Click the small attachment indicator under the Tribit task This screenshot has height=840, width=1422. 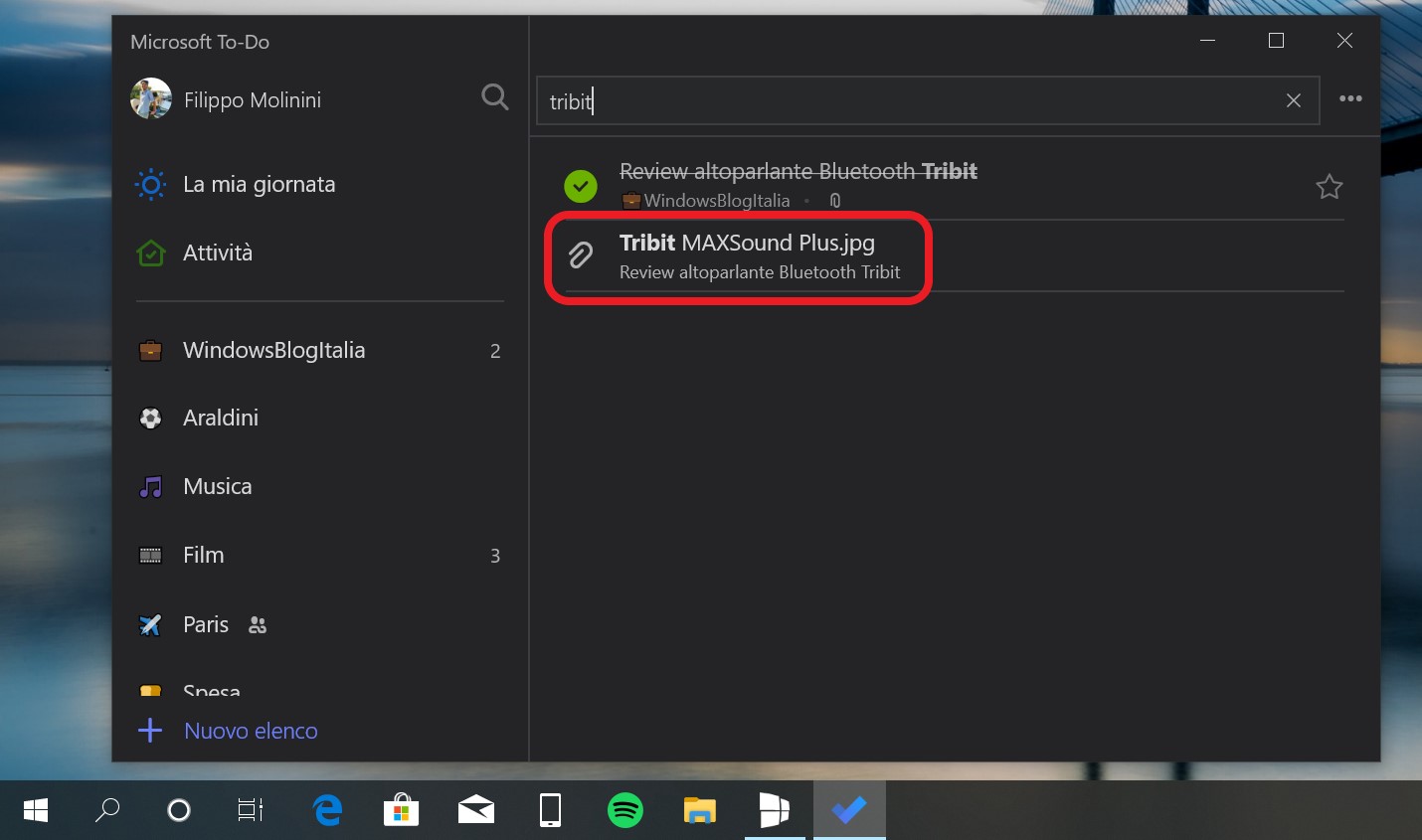[x=835, y=201]
